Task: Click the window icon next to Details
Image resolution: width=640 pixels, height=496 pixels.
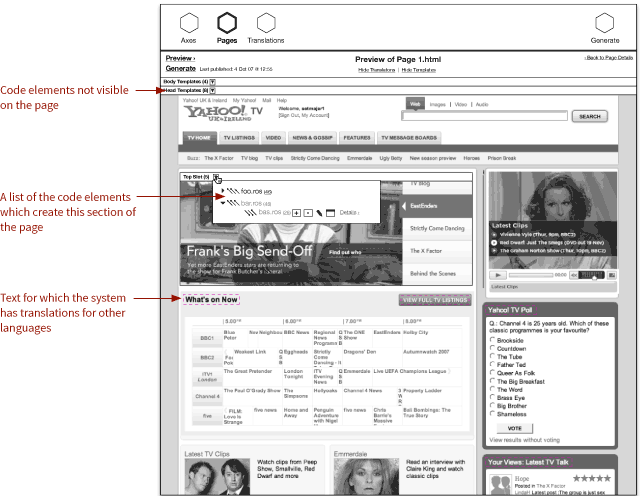Action: click(x=331, y=213)
